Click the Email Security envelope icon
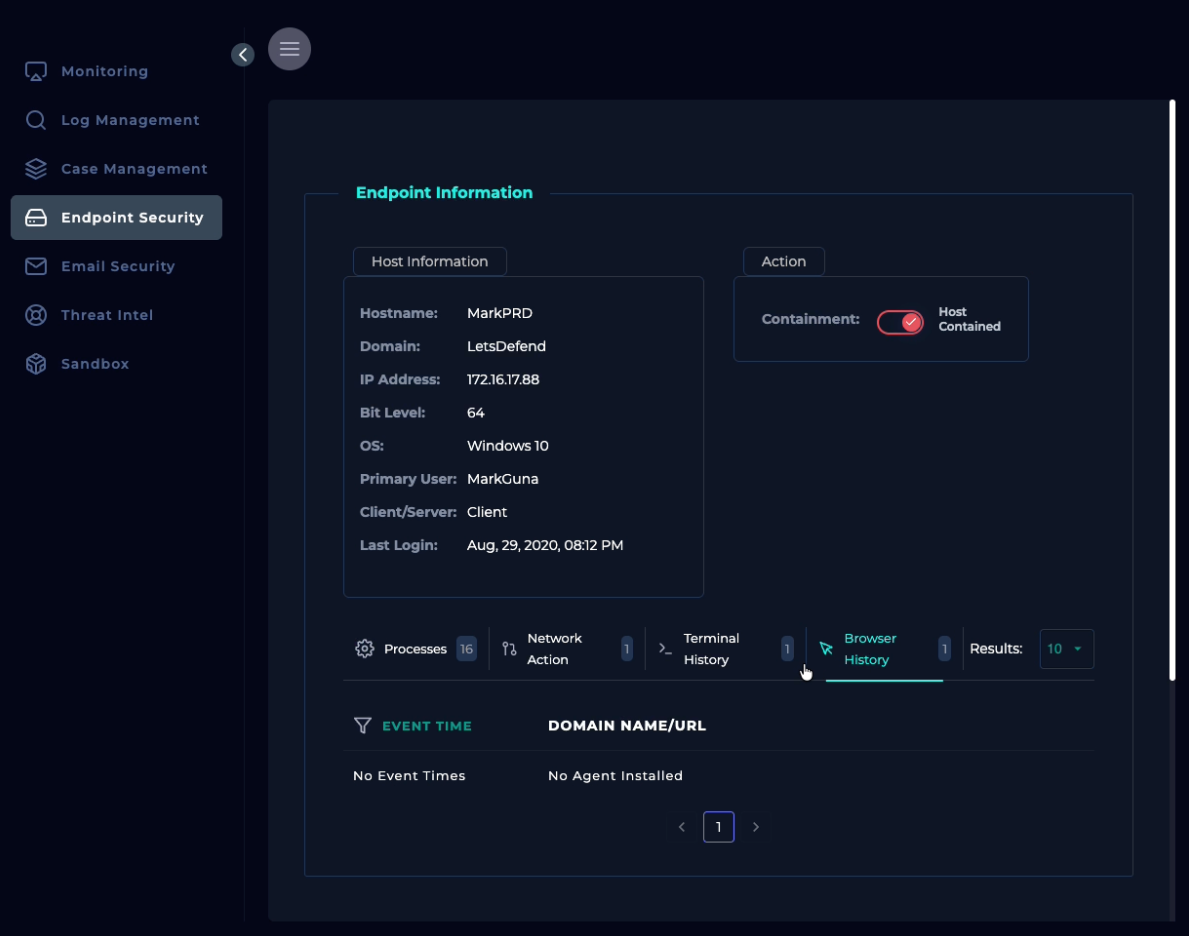Image resolution: width=1189 pixels, height=936 pixels. [x=36, y=266]
